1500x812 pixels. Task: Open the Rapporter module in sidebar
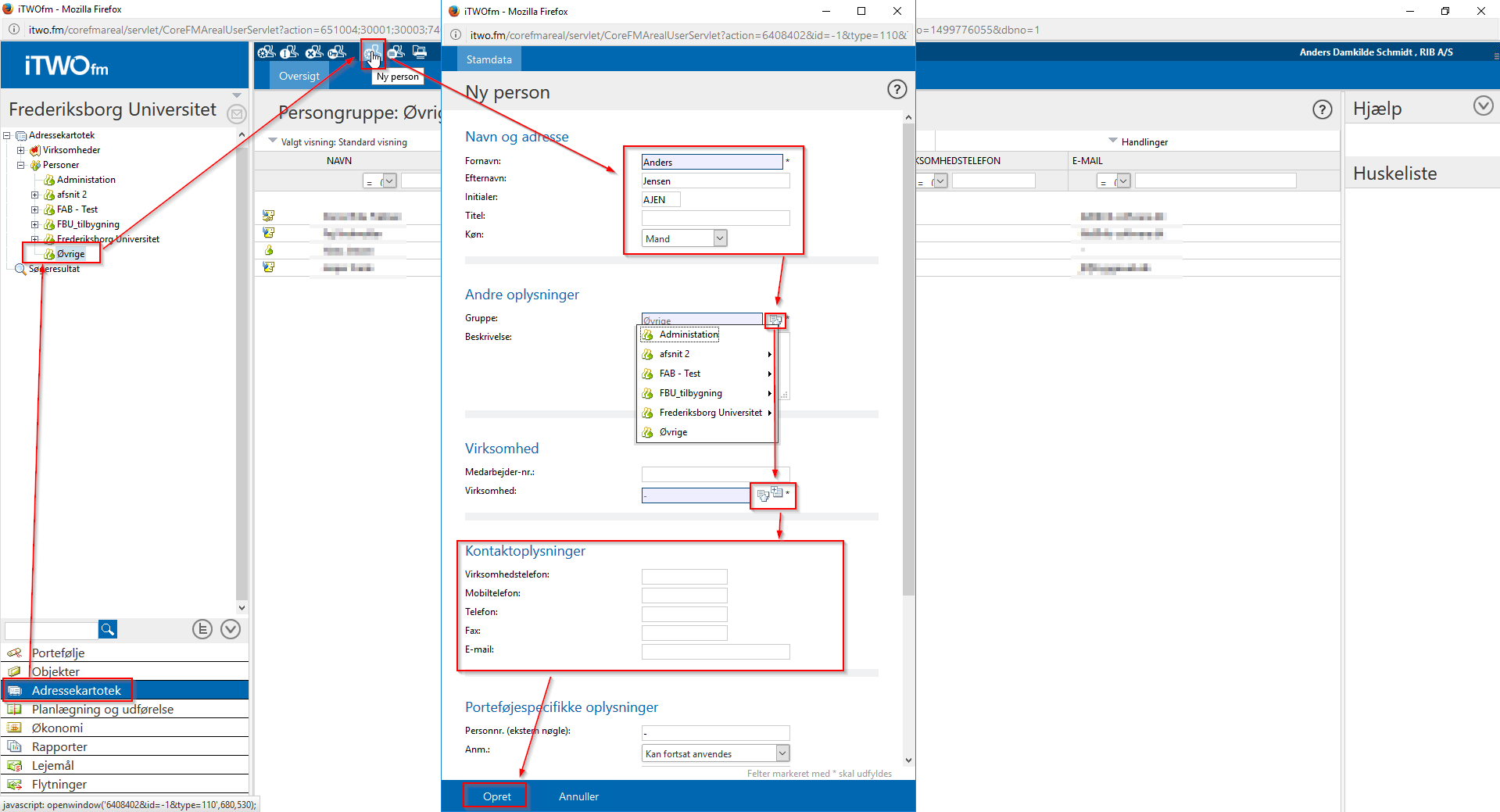pyautogui.click(x=59, y=747)
